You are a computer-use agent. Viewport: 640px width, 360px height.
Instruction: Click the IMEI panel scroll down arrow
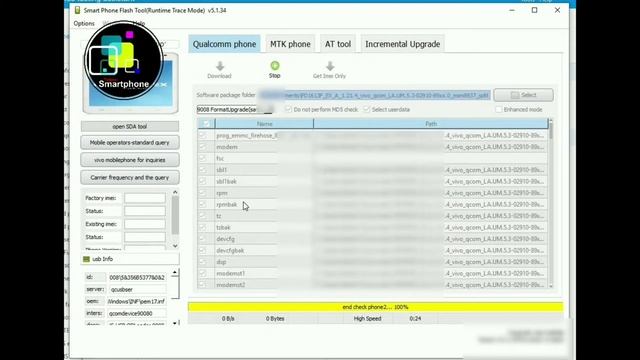tap(175, 246)
